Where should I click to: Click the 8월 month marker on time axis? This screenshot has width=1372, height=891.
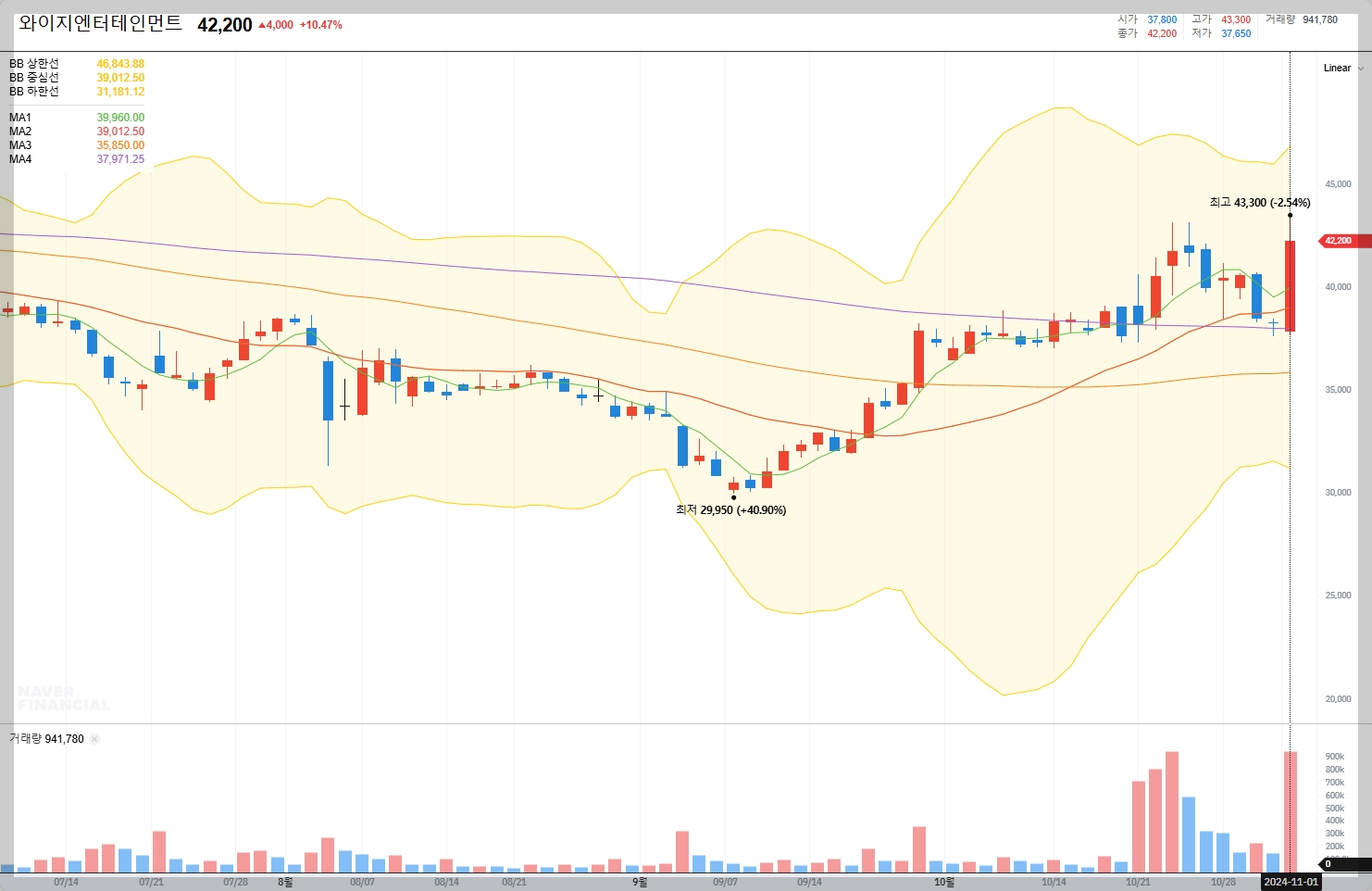285,882
